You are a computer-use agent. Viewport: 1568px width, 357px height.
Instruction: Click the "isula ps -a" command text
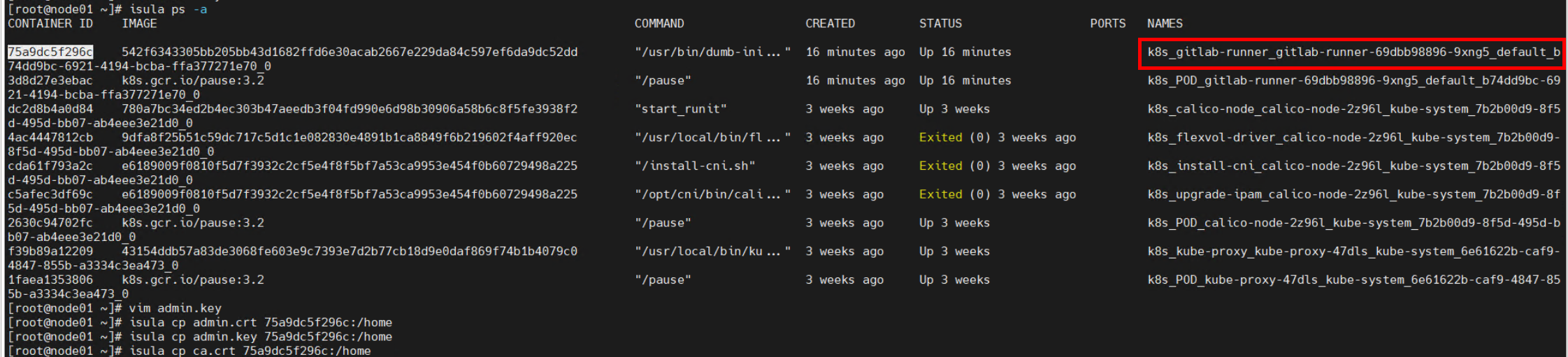tap(168, 9)
